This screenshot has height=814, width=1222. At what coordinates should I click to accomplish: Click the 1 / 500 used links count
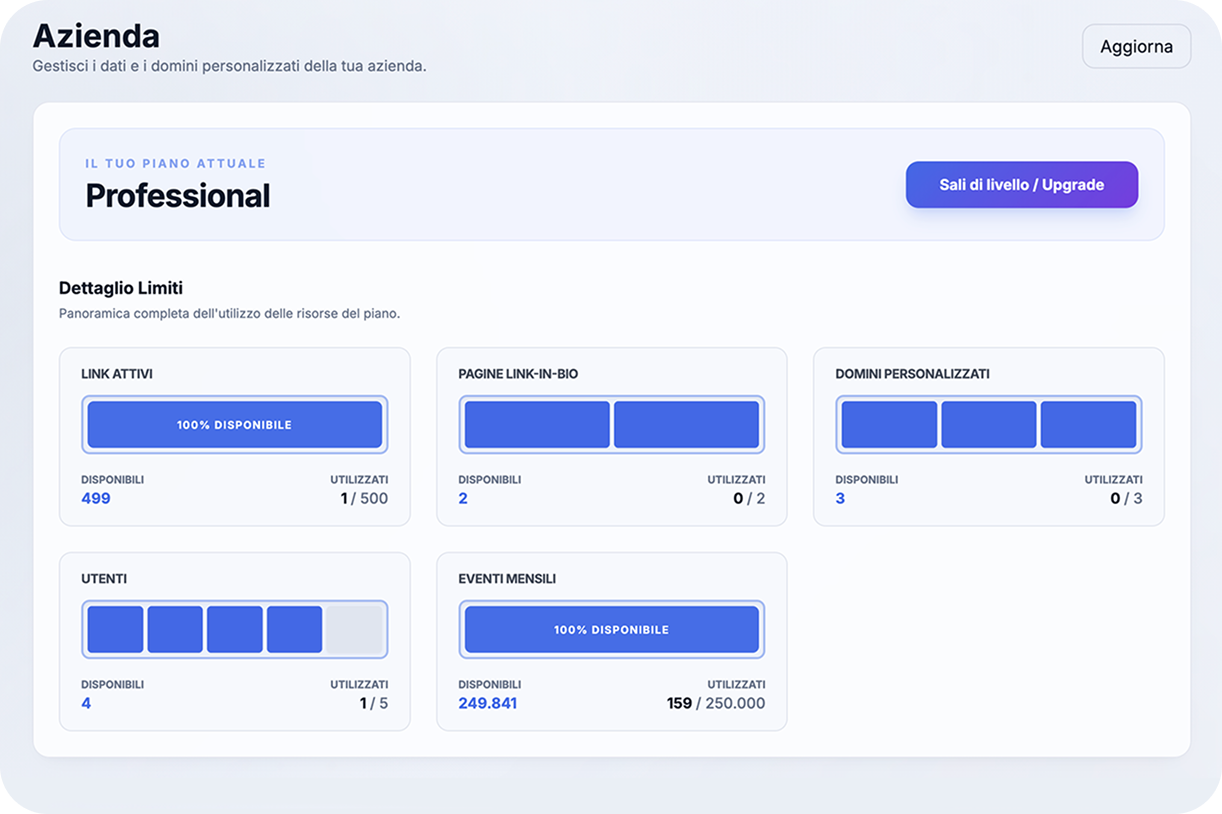[x=364, y=498]
